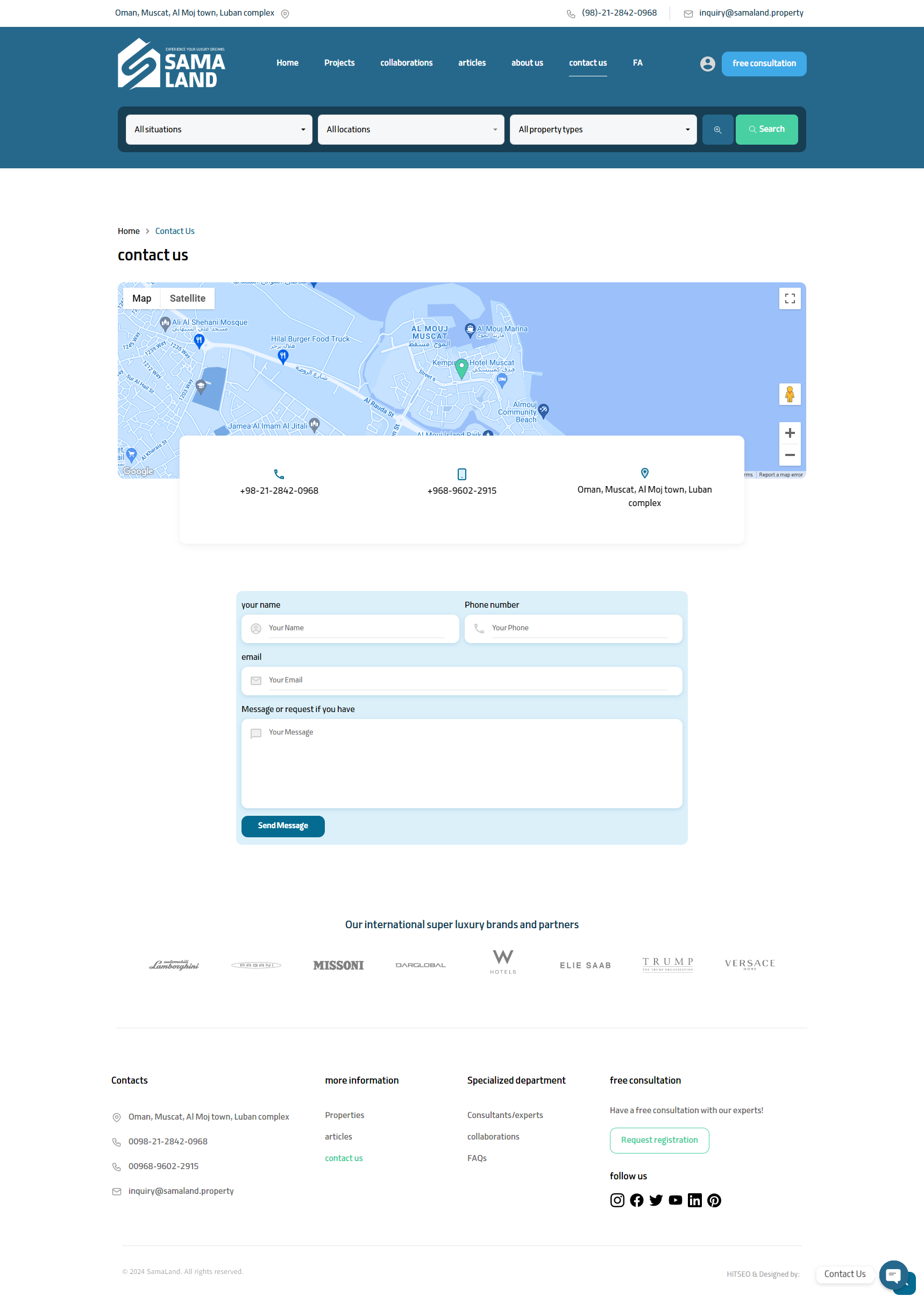Open the Instagram social icon
924x1303 pixels.
click(617, 1200)
